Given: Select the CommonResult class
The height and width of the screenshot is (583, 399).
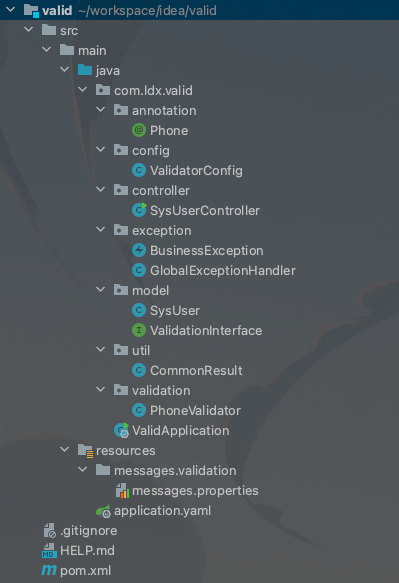Looking at the screenshot, I should [x=196, y=370].
